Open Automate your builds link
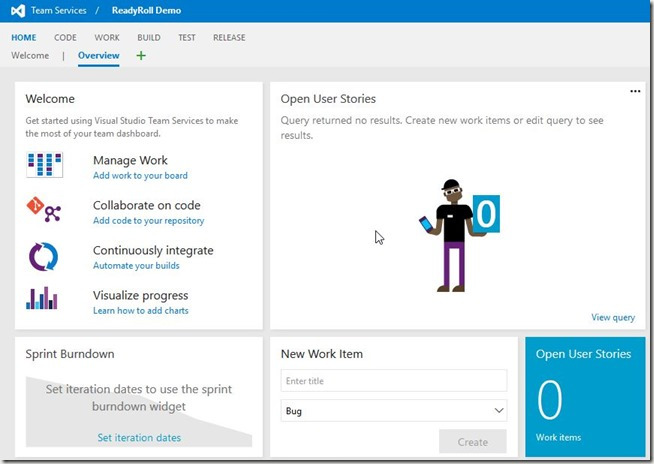The height and width of the screenshot is (464, 654). 136,266
